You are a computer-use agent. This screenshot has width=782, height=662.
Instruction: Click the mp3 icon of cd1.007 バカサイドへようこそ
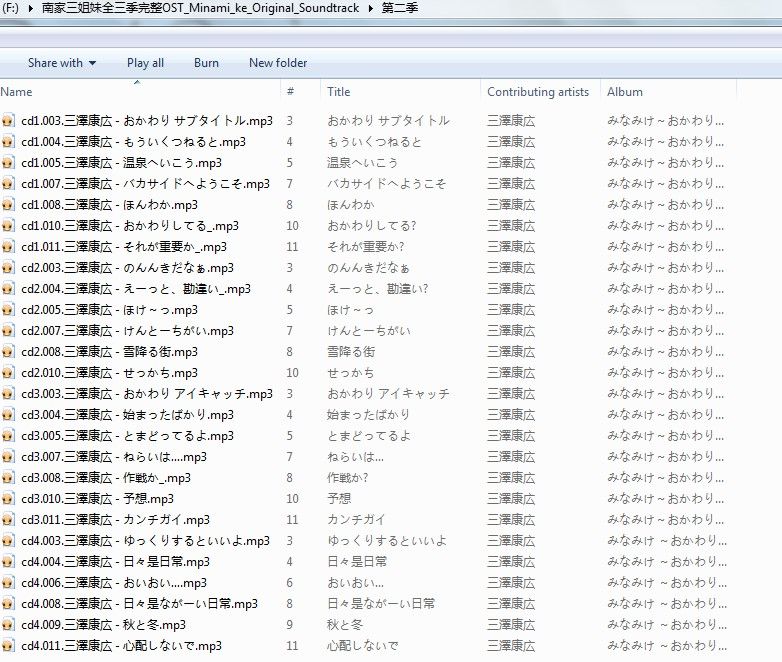[9, 184]
